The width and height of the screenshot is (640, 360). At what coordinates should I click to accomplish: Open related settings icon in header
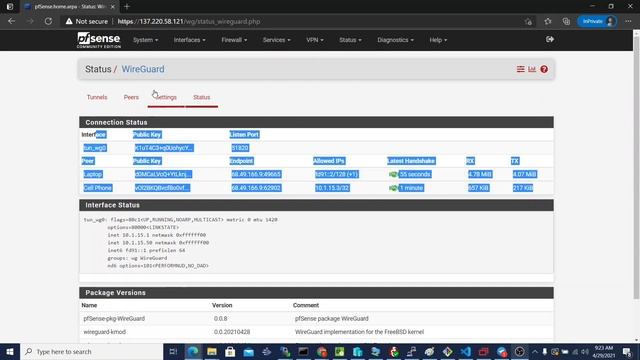520,69
